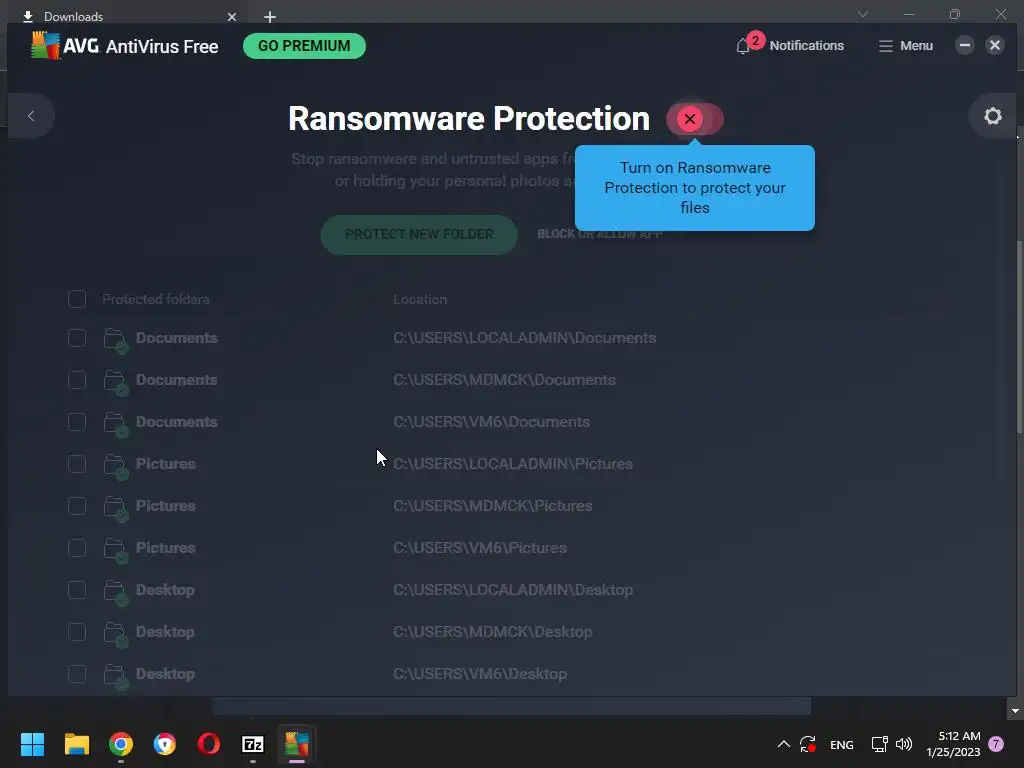Image resolution: width=1024 pixels, height=768 pixels.
Task: Check the MDMCK Documents folder checkbox
Action: (77, 380)
